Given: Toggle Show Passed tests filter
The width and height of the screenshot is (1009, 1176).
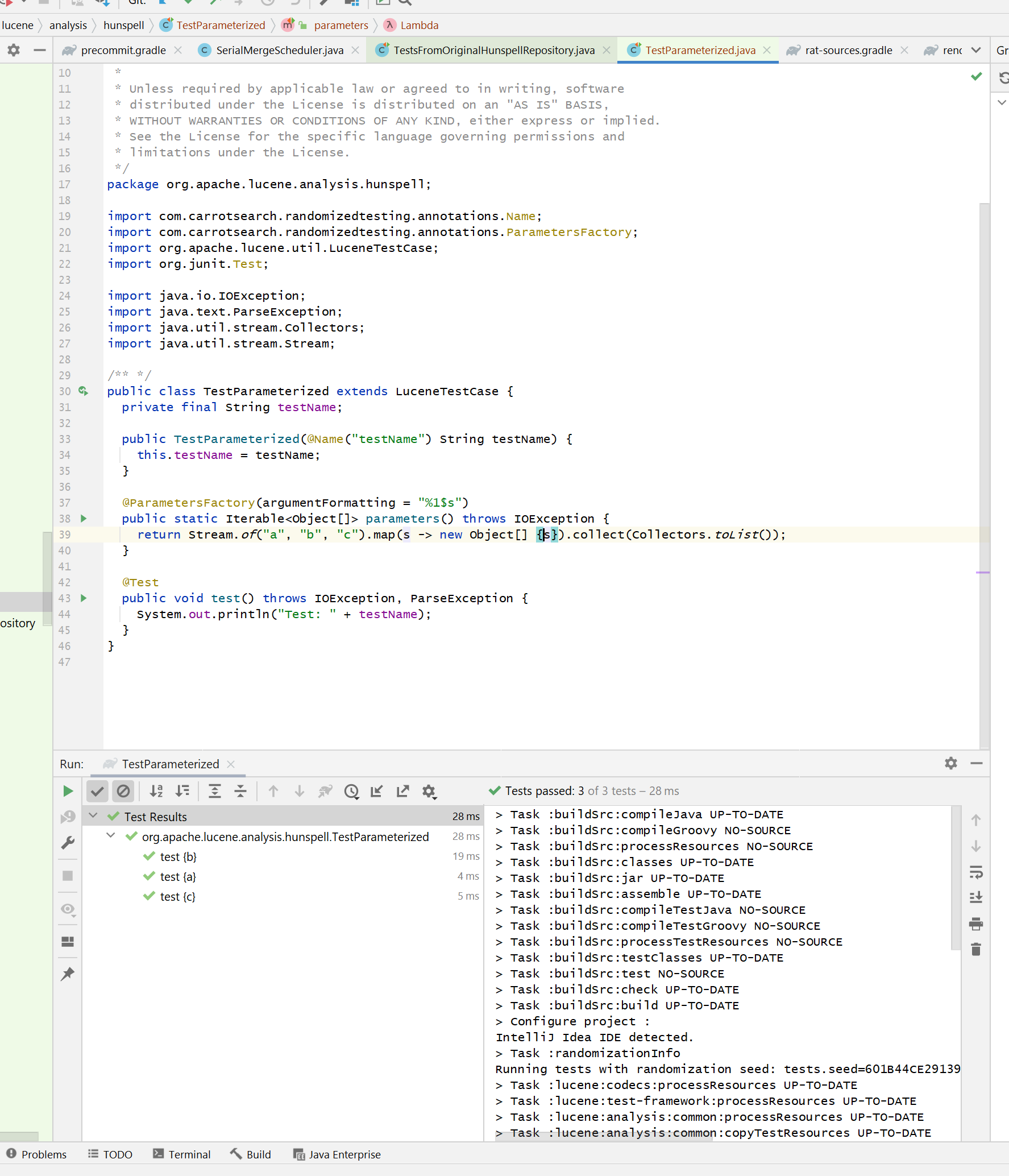Looking at the screenshot, I should point(97,791).
